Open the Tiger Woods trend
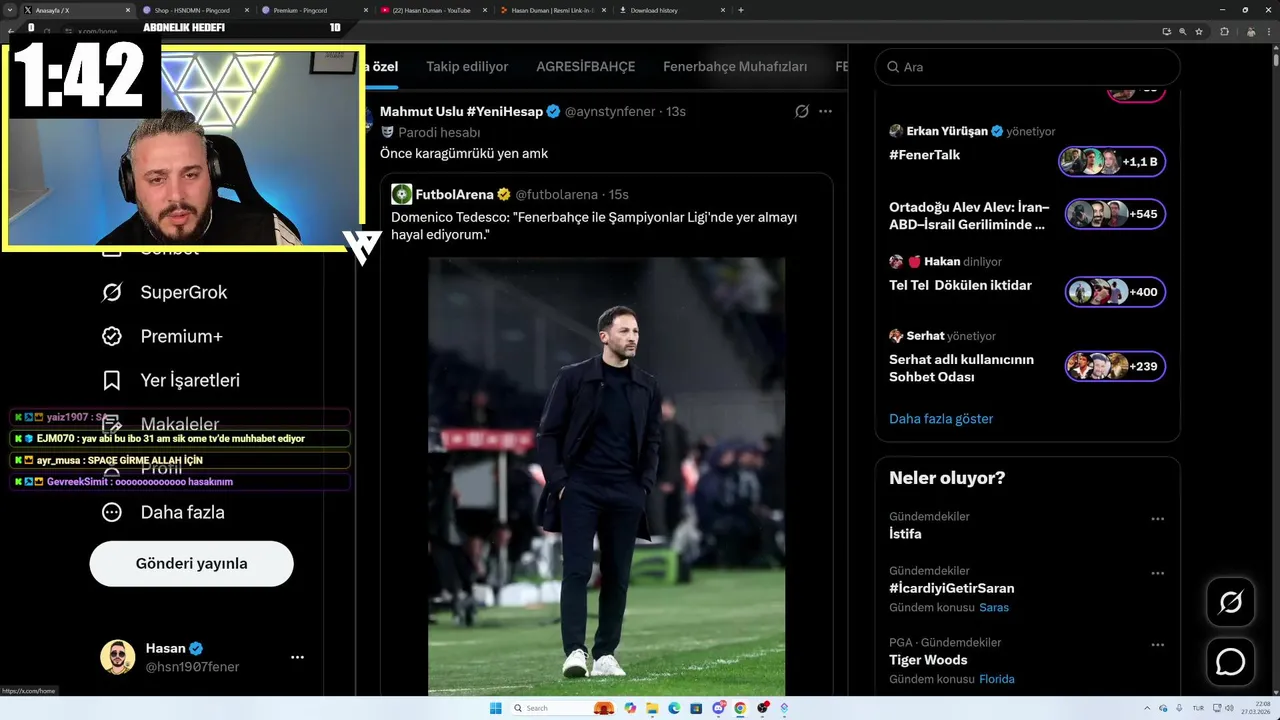Image resolution: width=1280 pixels, height=720 pixels. (928, 660)
